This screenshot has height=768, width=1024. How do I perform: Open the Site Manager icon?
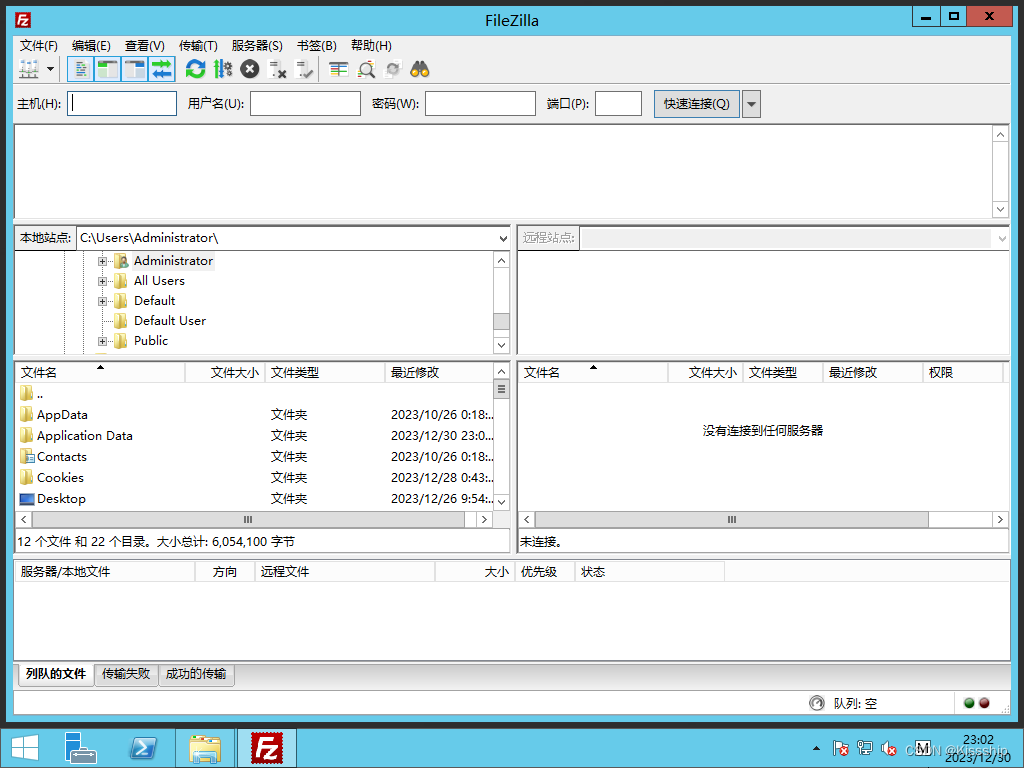click(x=29, y=69)
